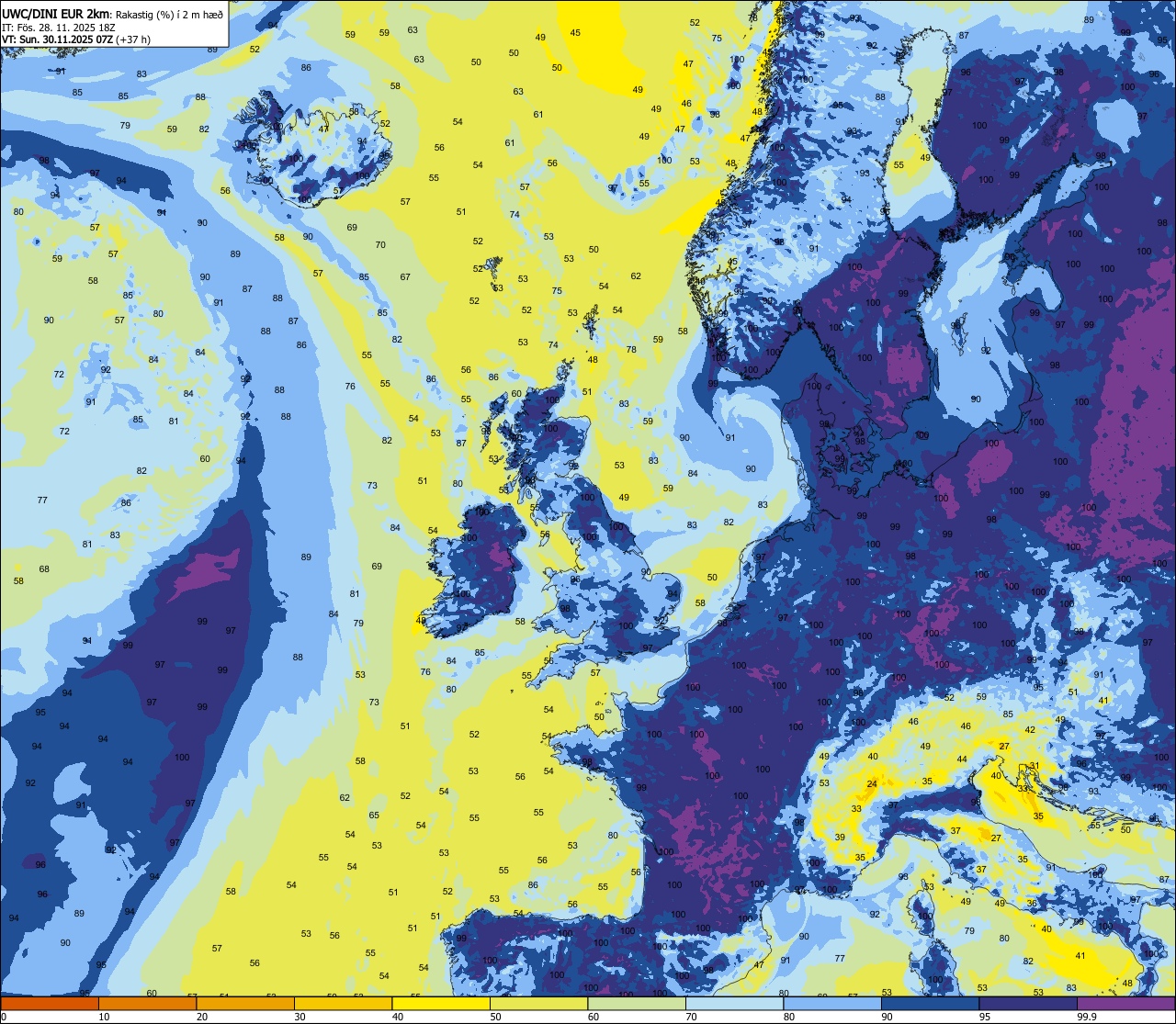Click the legend swatch between 50 and 60
The height and width of the screenshot is (1024, 1176).
pyautogui.click(x=538, y=1003)
